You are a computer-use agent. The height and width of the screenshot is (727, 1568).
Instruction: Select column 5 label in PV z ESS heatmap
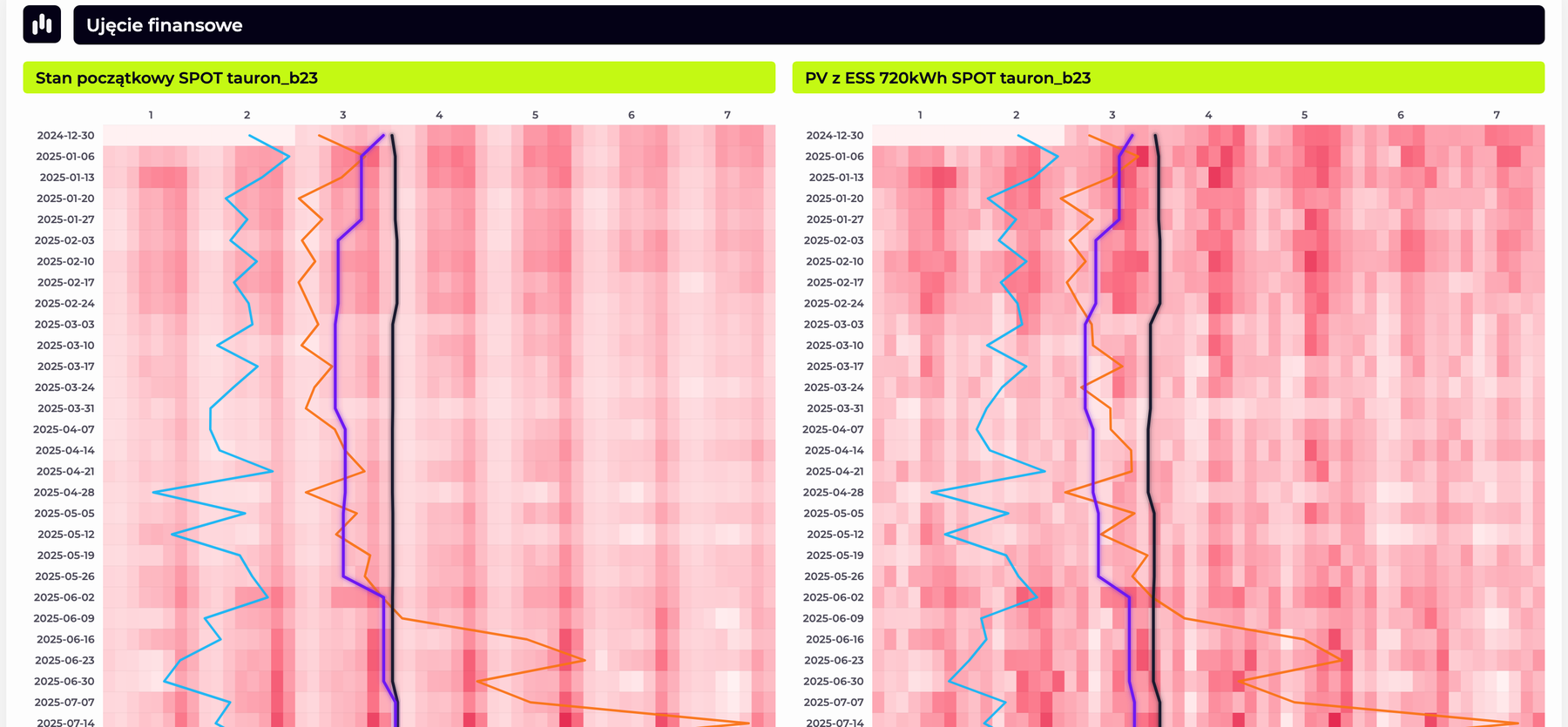point(1305,115)
